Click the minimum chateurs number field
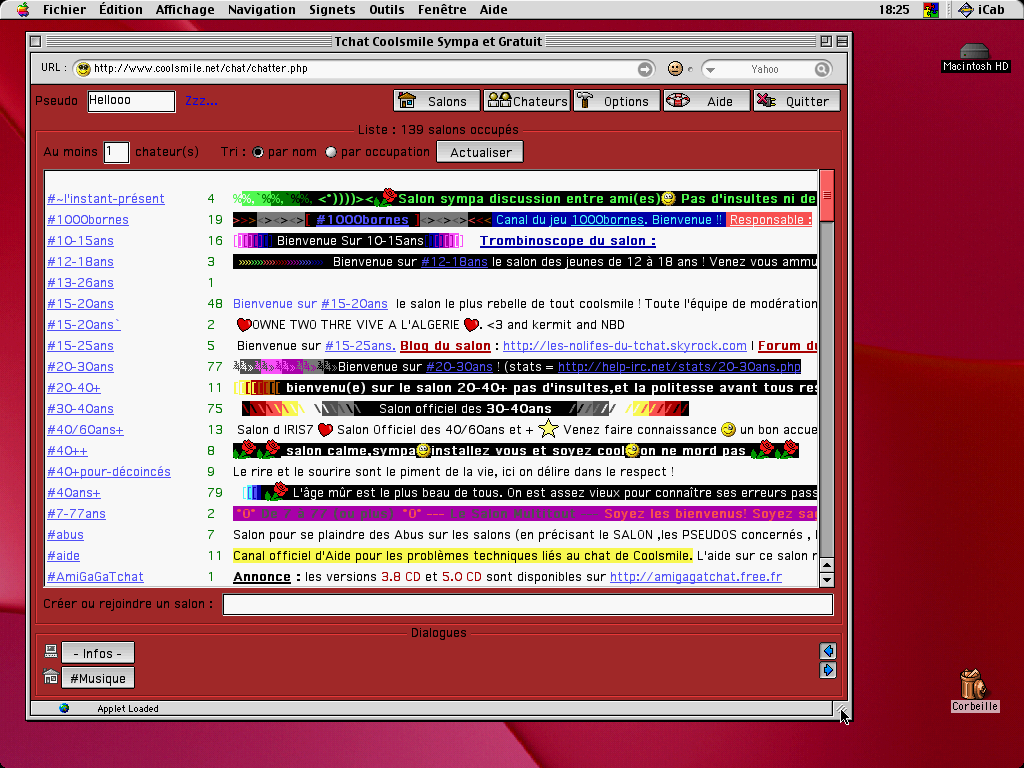The width and height of the screenshot is (1024, 768). pyautogui.click(x=116, y=152)
